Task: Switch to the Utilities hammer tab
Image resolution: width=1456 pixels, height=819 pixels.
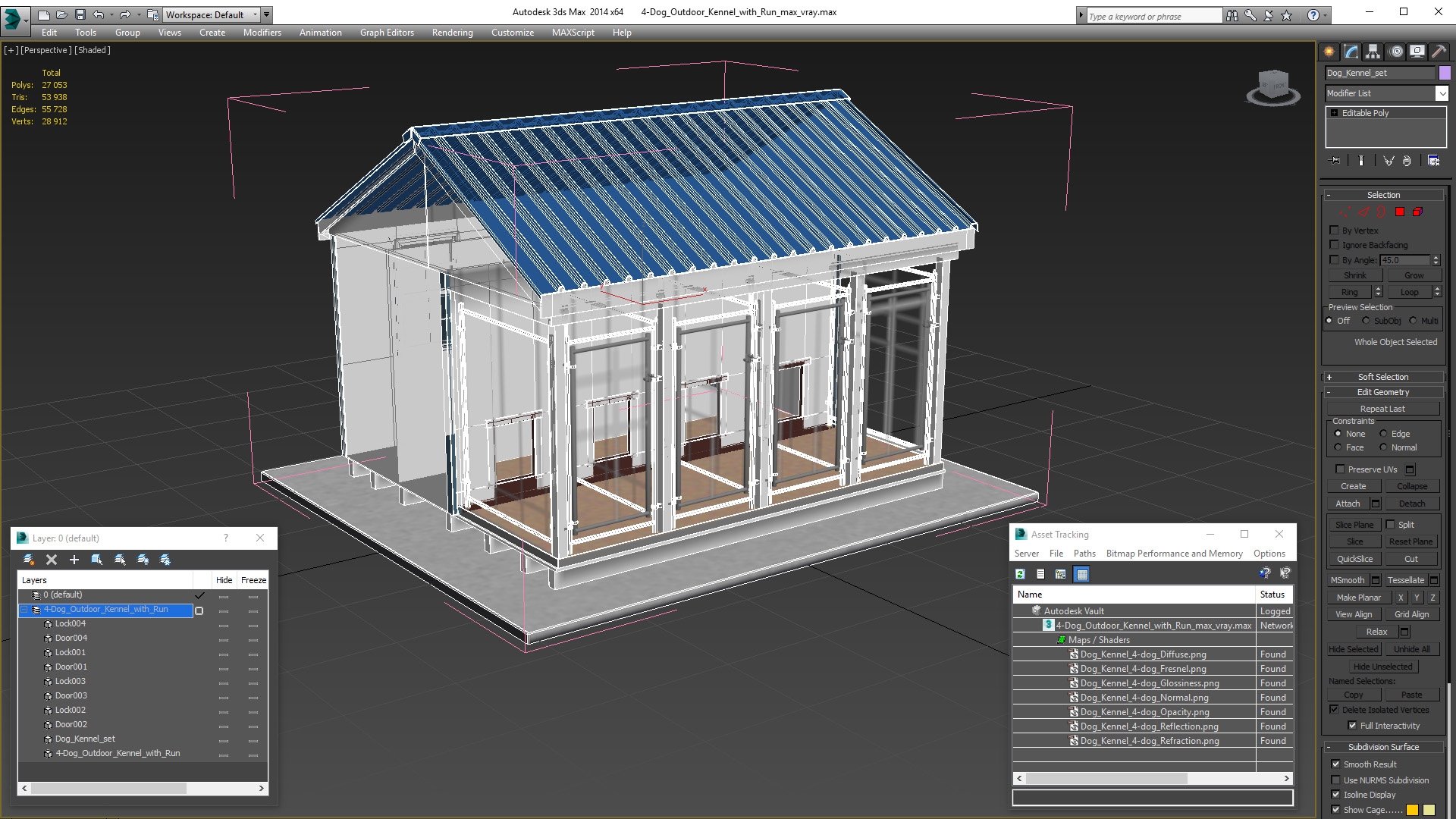Action: pos(1439,52)
